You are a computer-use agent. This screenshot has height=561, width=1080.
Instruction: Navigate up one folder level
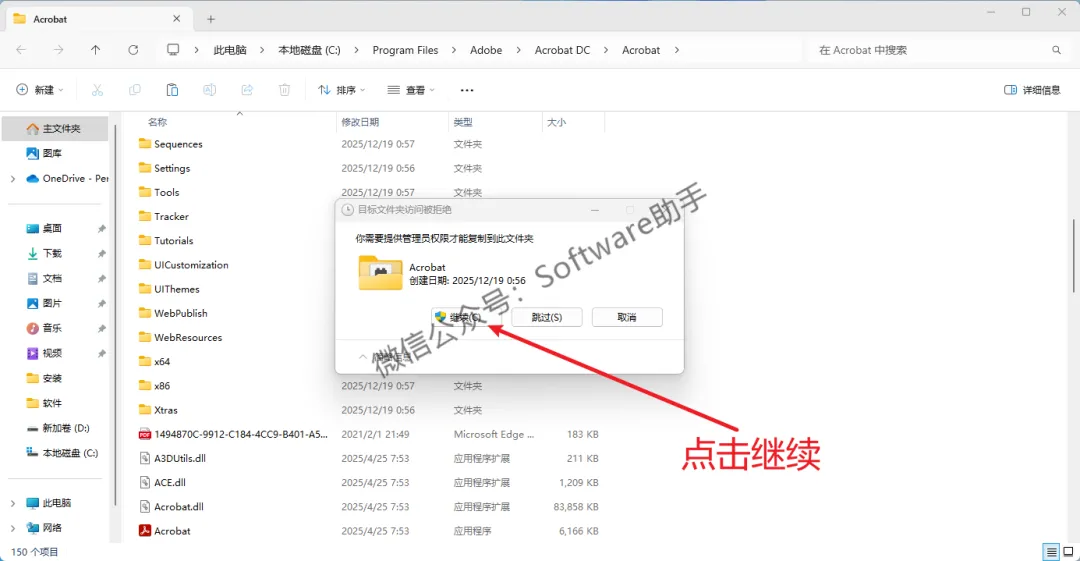[x=96, y=50]
